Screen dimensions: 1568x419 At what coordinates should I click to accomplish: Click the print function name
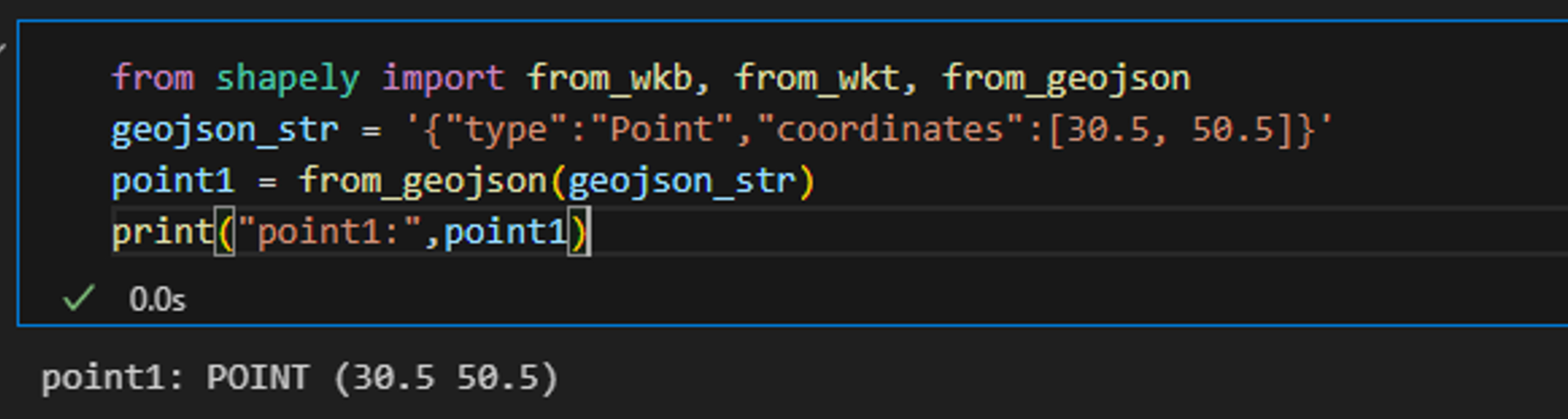coord(162,233)
